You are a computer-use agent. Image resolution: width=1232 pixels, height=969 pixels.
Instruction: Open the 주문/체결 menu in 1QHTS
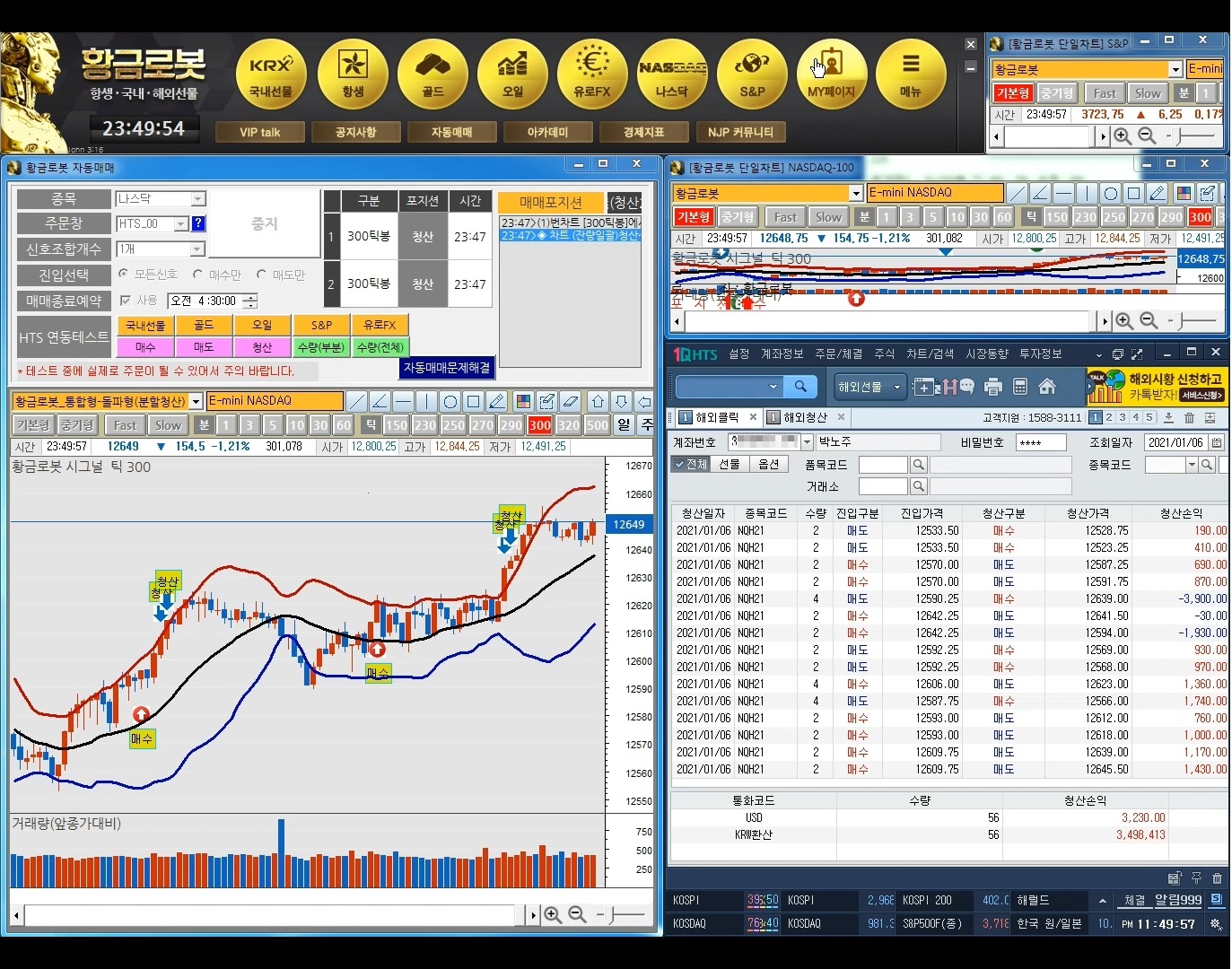[838, 354]
